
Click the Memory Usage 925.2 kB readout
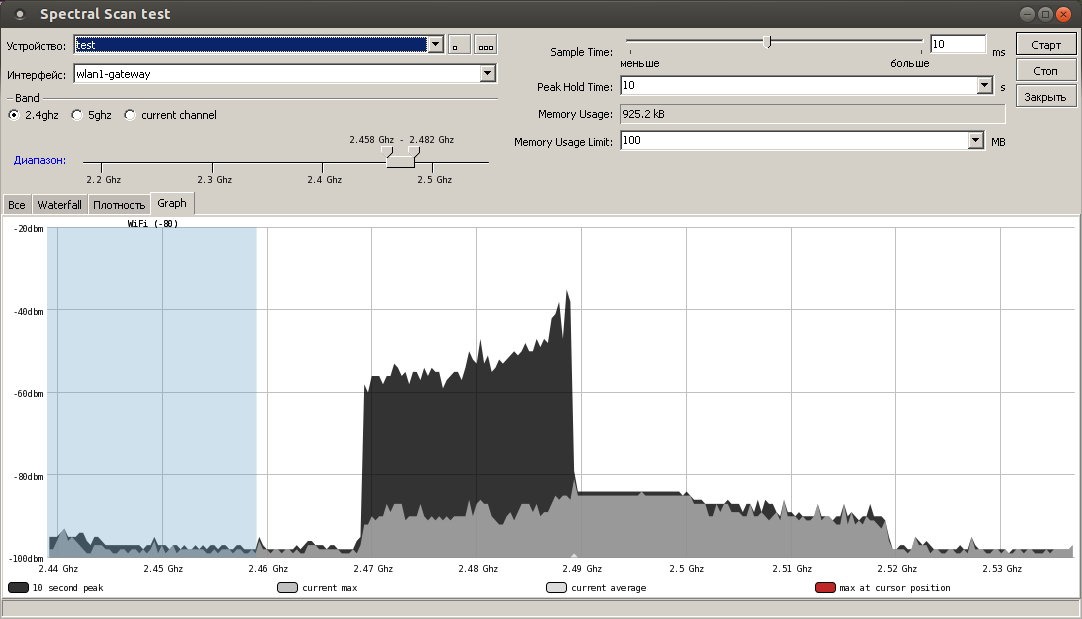(x=812, y=114)
